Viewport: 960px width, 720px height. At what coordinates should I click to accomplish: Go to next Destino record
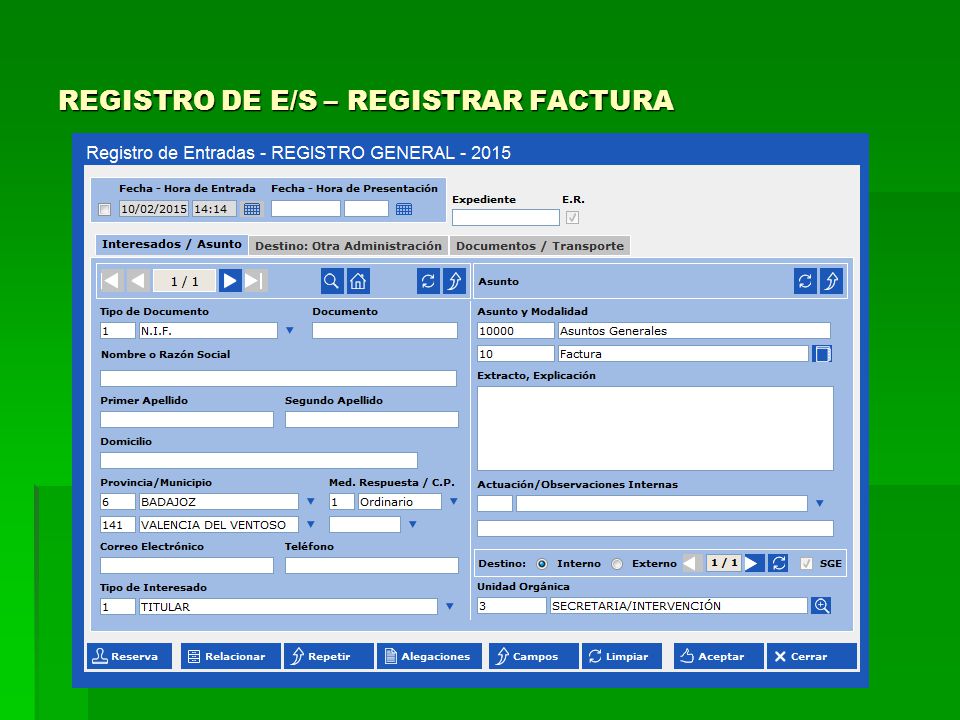[x=754, y=563]
